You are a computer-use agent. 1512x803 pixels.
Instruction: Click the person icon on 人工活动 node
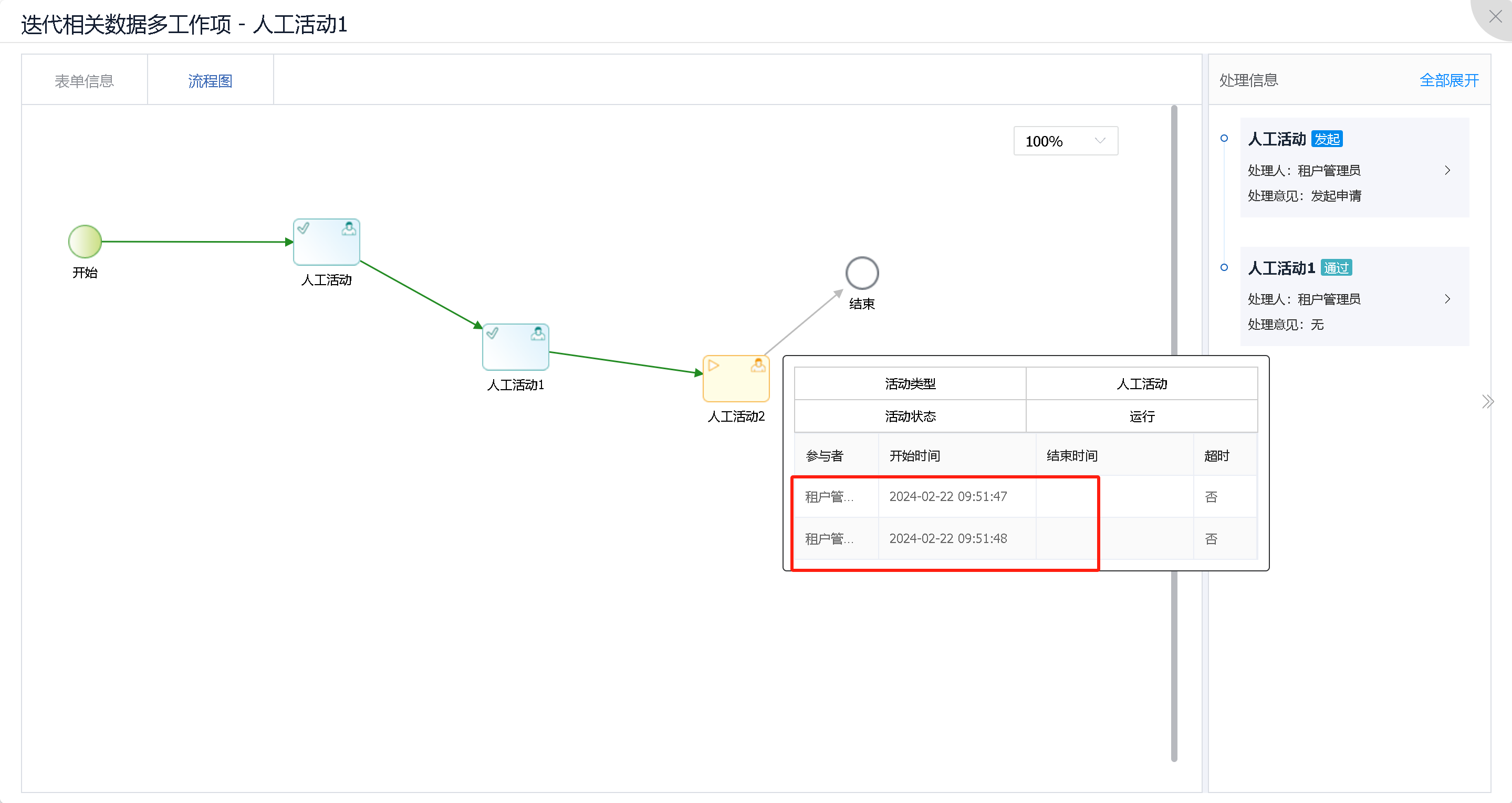[x=349, y=228]
